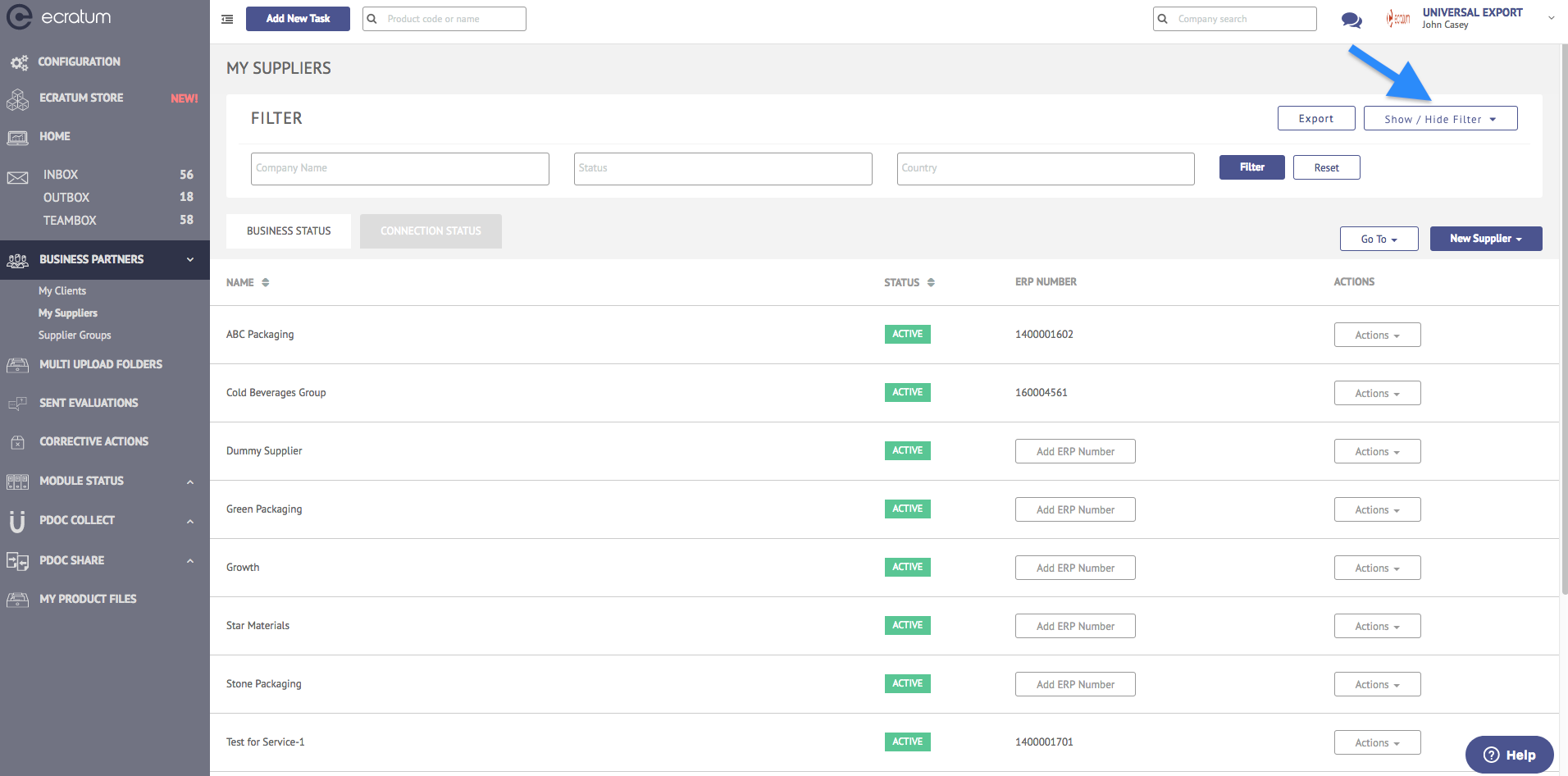Focus the Country filter field

(x=1046, y=169)
